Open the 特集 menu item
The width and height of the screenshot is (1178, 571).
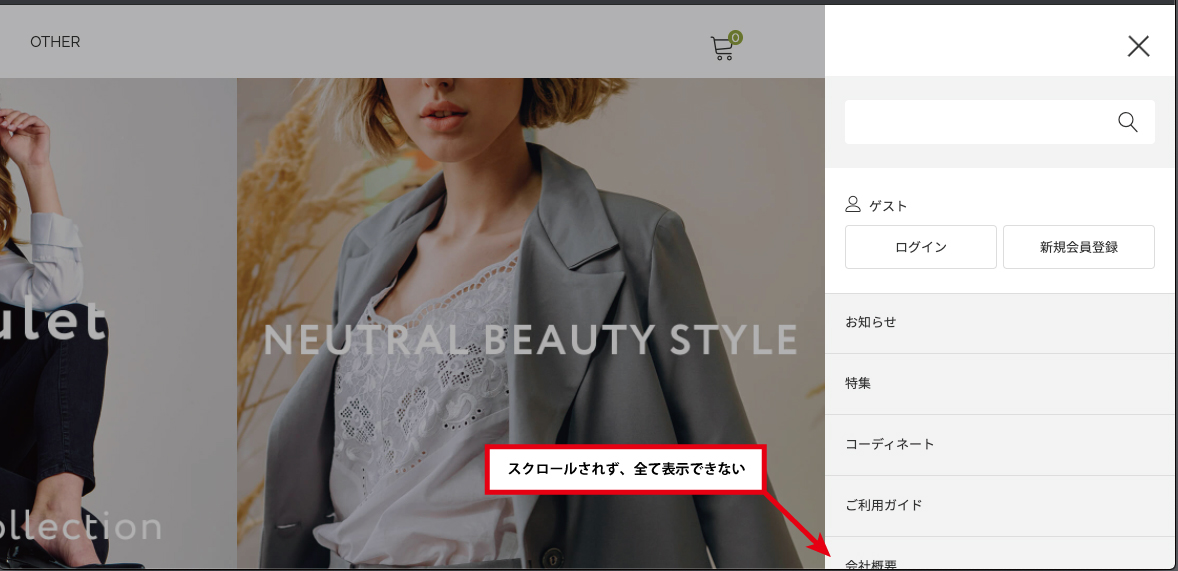[1001, 383]
